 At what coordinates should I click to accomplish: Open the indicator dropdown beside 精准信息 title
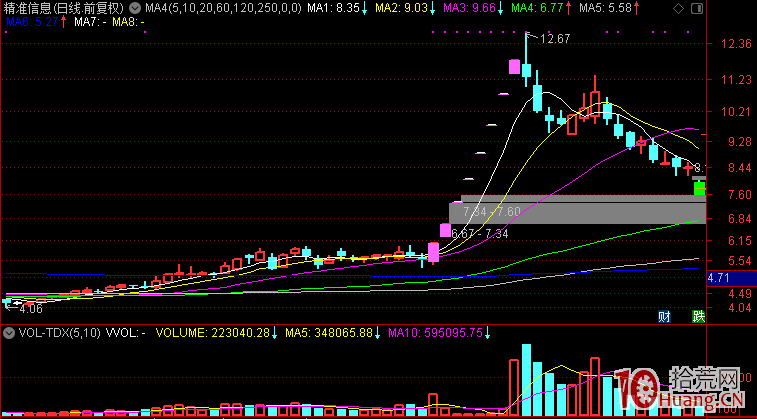(136, 8)
